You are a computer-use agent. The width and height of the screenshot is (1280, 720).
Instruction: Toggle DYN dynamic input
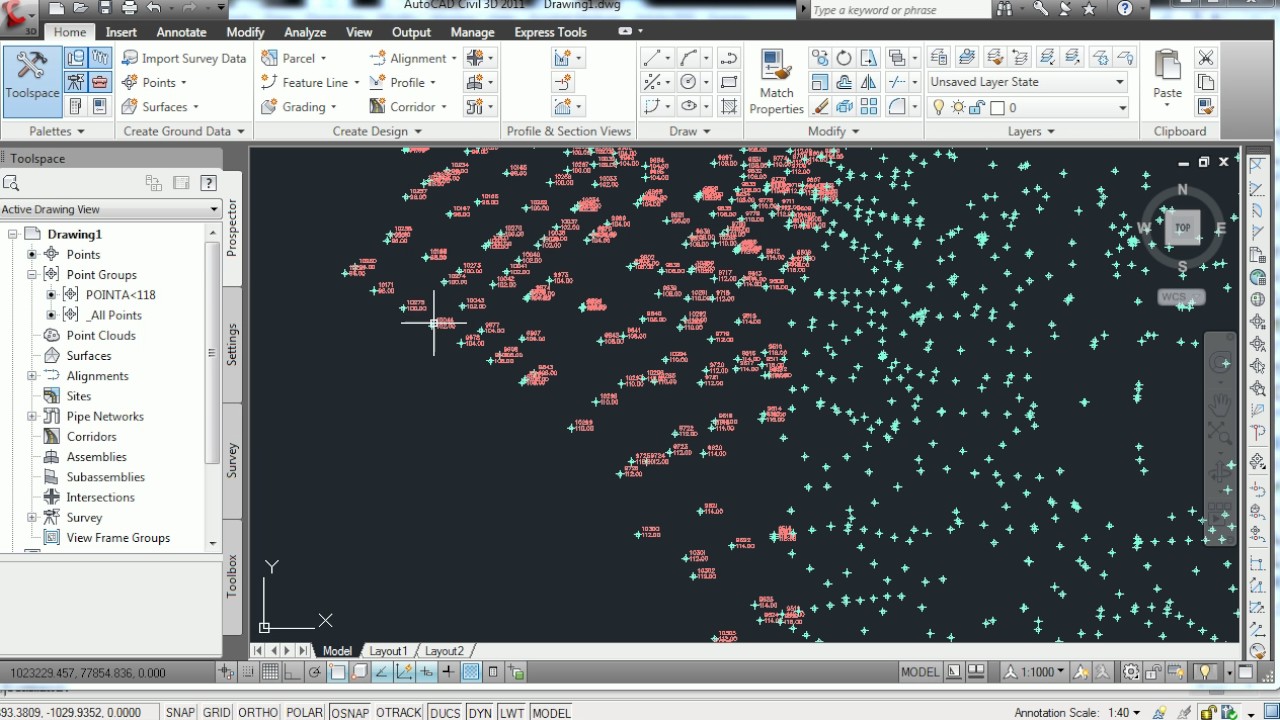click(x=480, y=713)
